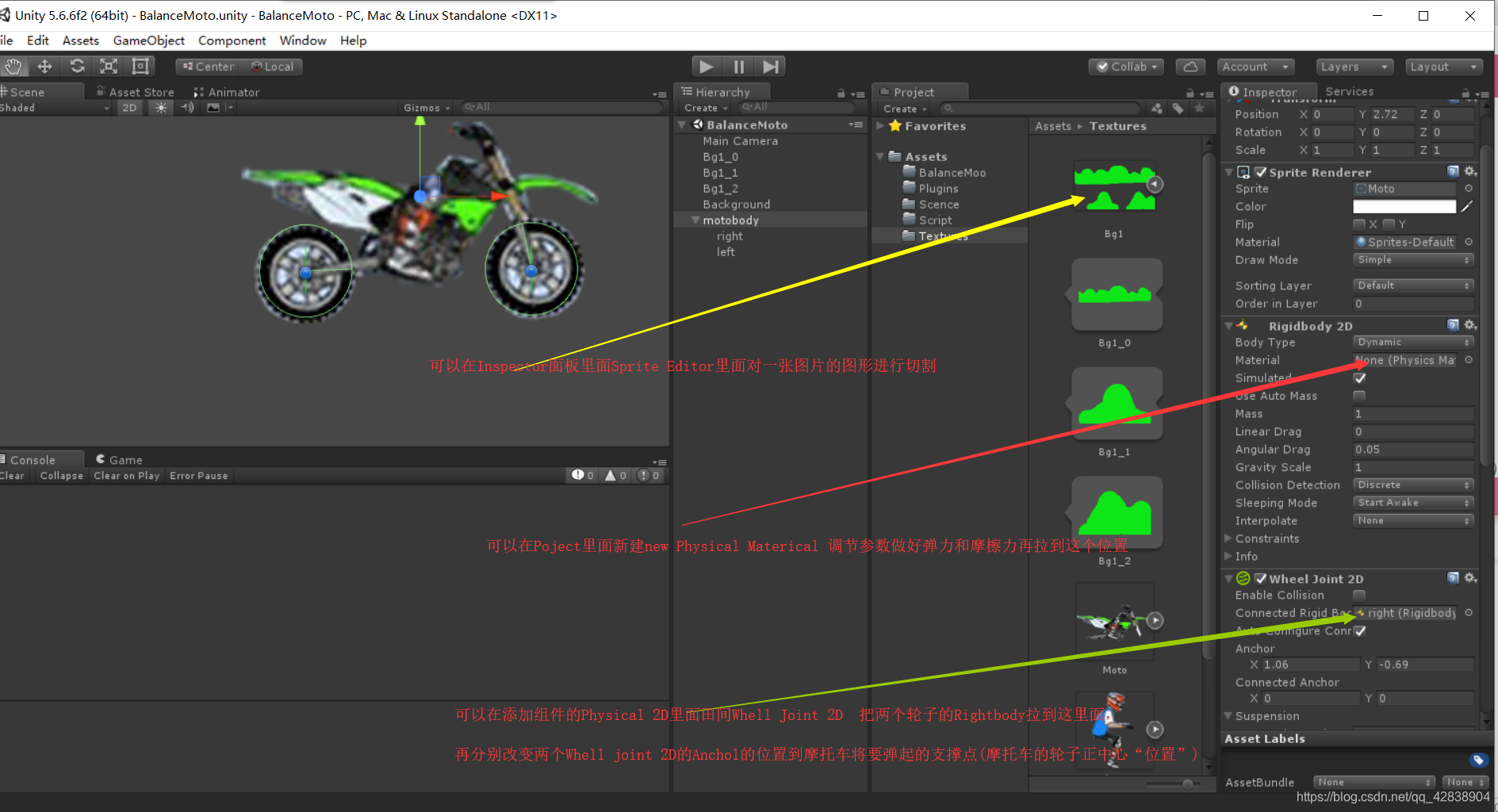This screenshot has width=1498, height=812.
Task: Select the Move tool
Action: click(45, 67)
